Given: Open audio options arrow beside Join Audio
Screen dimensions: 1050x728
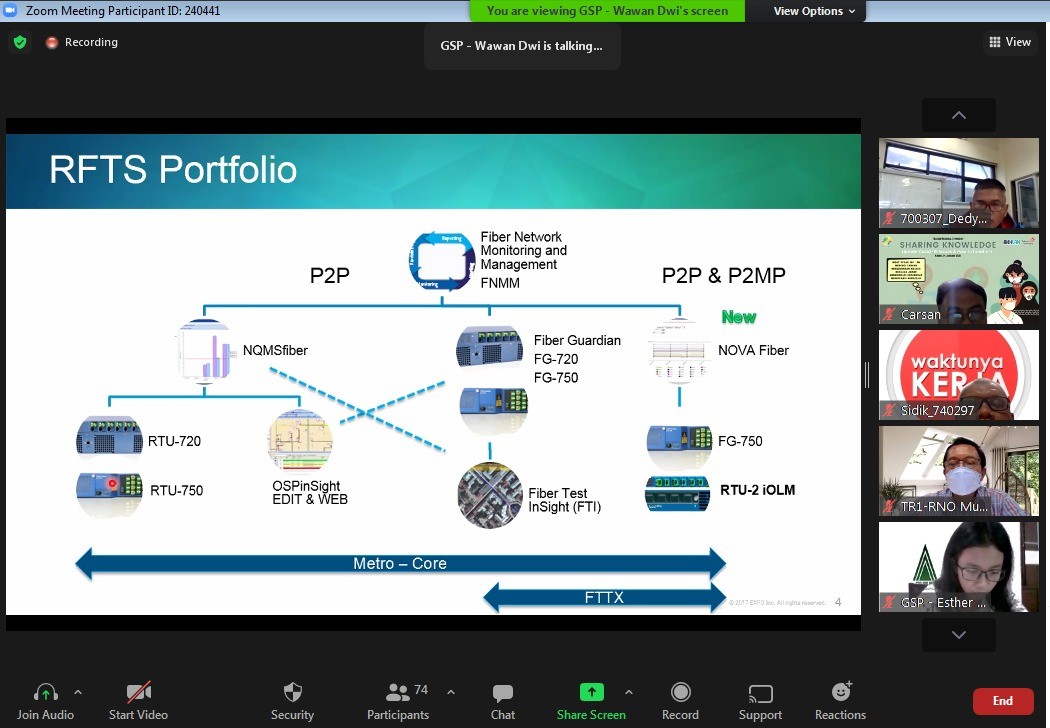Looking at the screenshot, I should (x=78, y=692).
